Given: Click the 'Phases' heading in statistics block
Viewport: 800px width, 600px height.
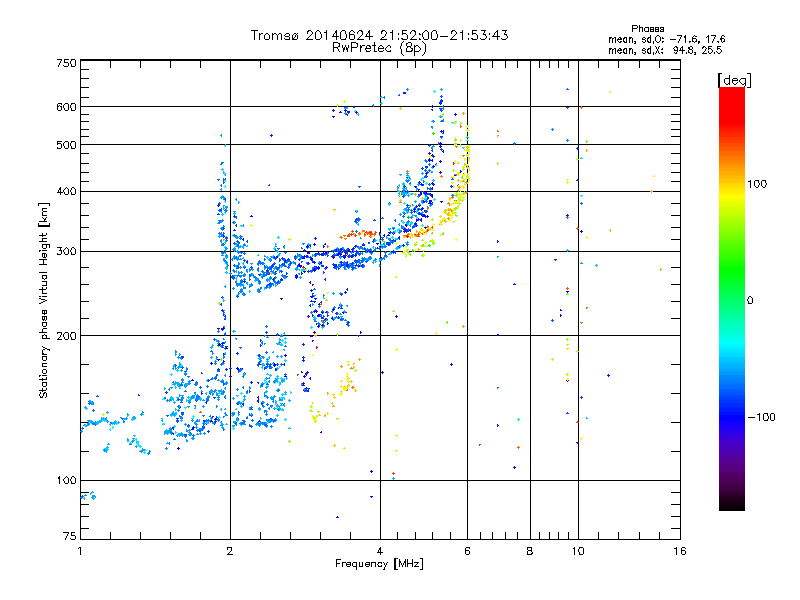Looking at the screenshot, I should coord(647,29).
